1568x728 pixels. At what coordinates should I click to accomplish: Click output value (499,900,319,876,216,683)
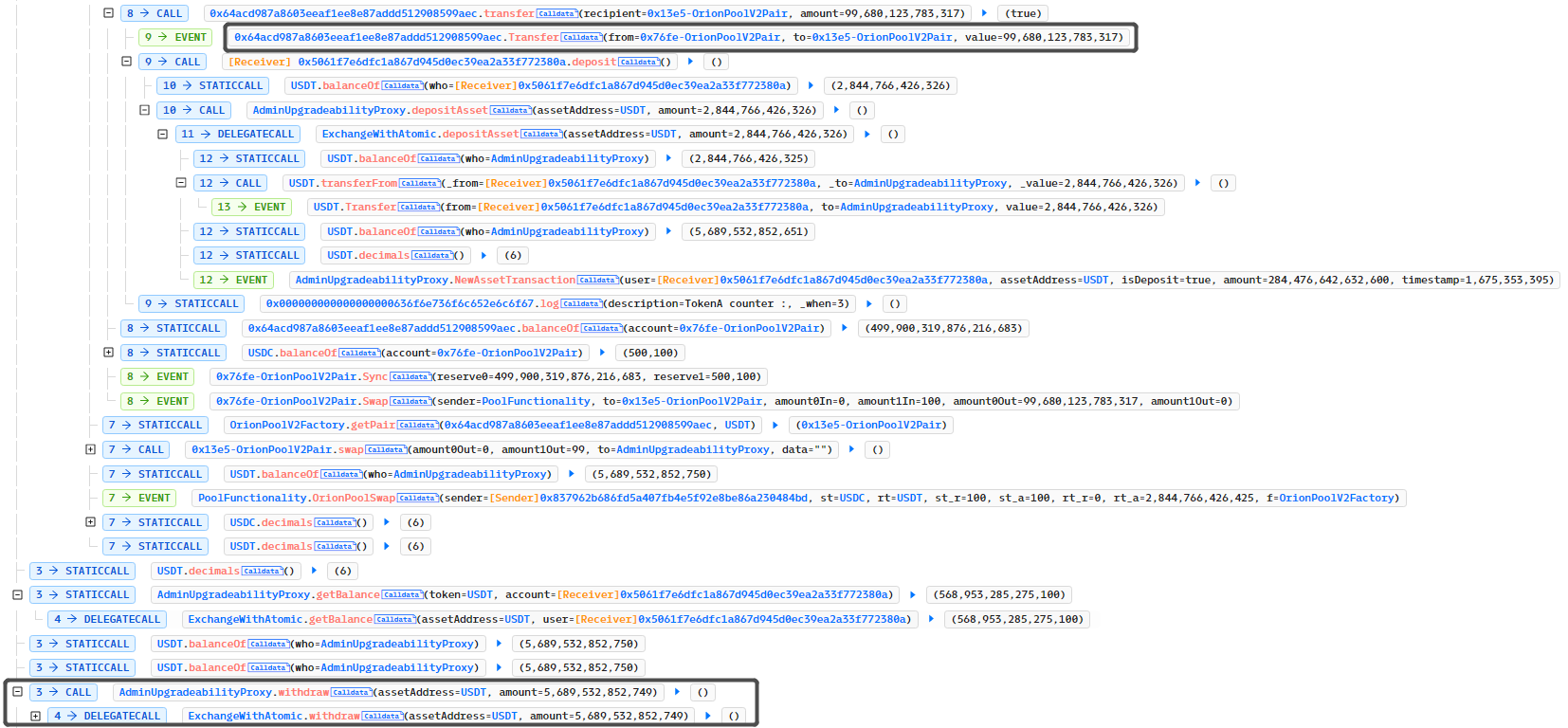click(x=944, y=329)
